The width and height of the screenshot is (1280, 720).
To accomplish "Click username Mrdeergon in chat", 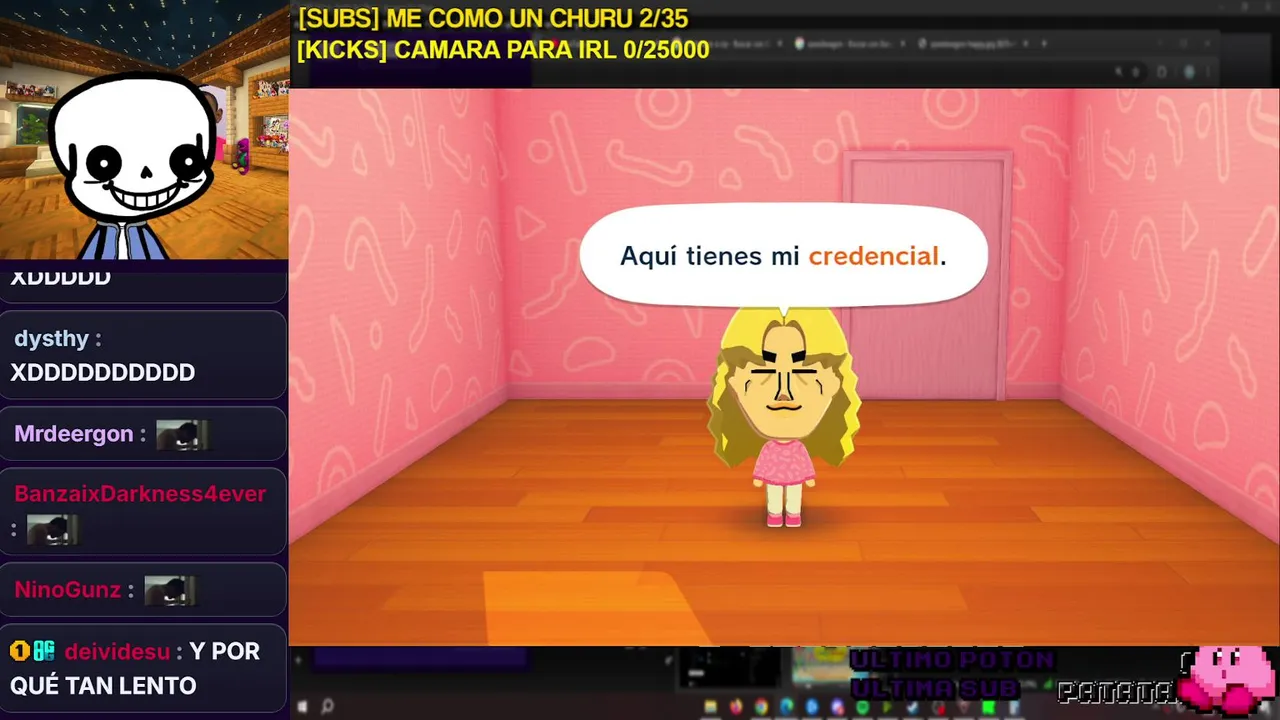I will (73, 434).
